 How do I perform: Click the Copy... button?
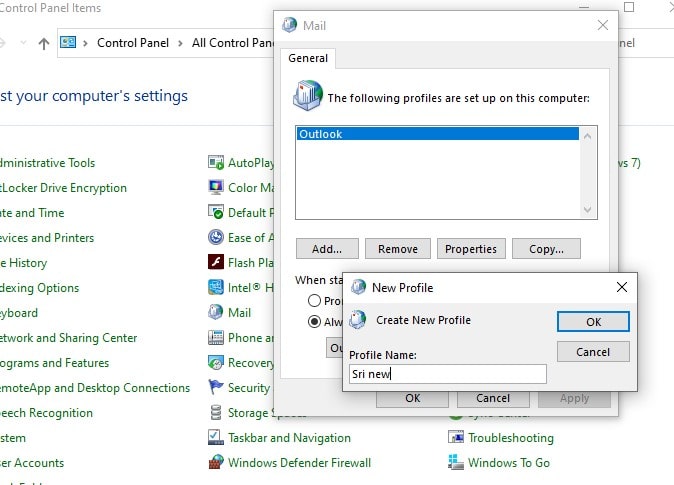click(546, 249)
